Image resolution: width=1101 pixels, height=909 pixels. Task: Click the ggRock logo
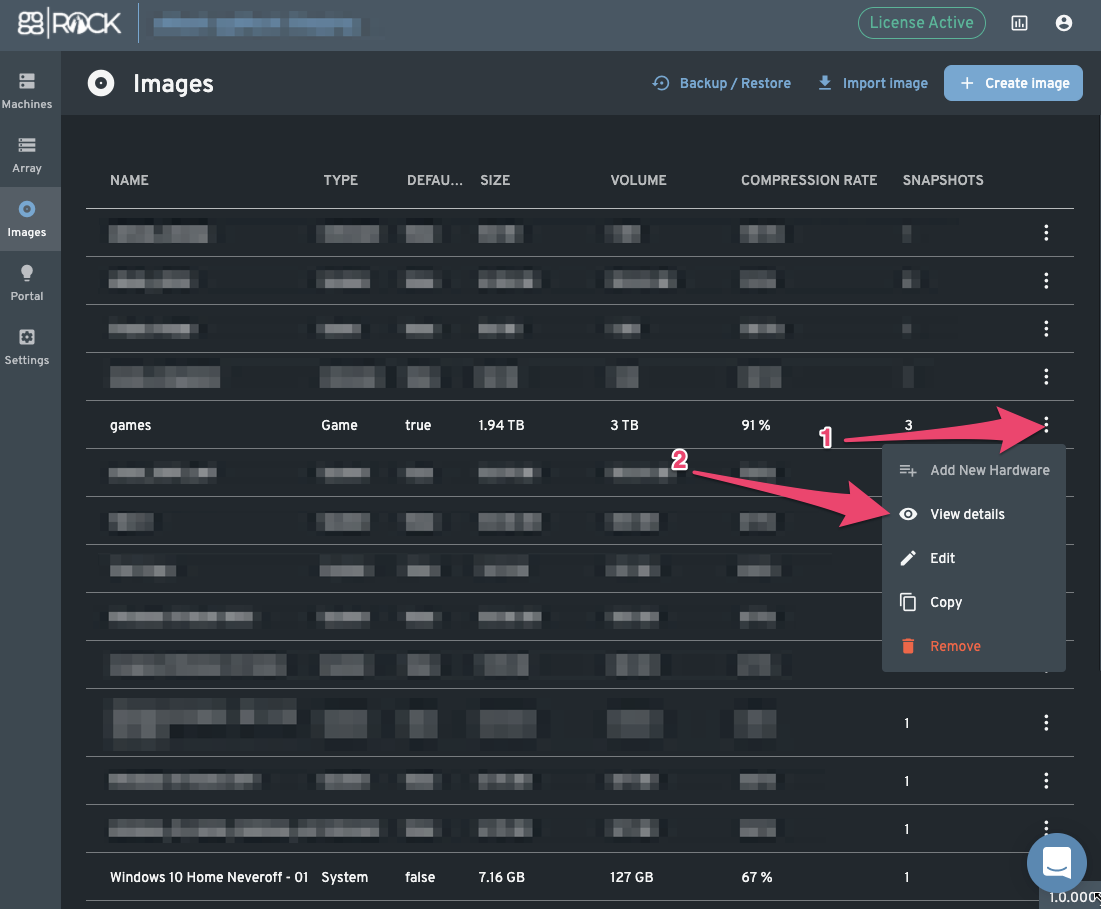69,23
